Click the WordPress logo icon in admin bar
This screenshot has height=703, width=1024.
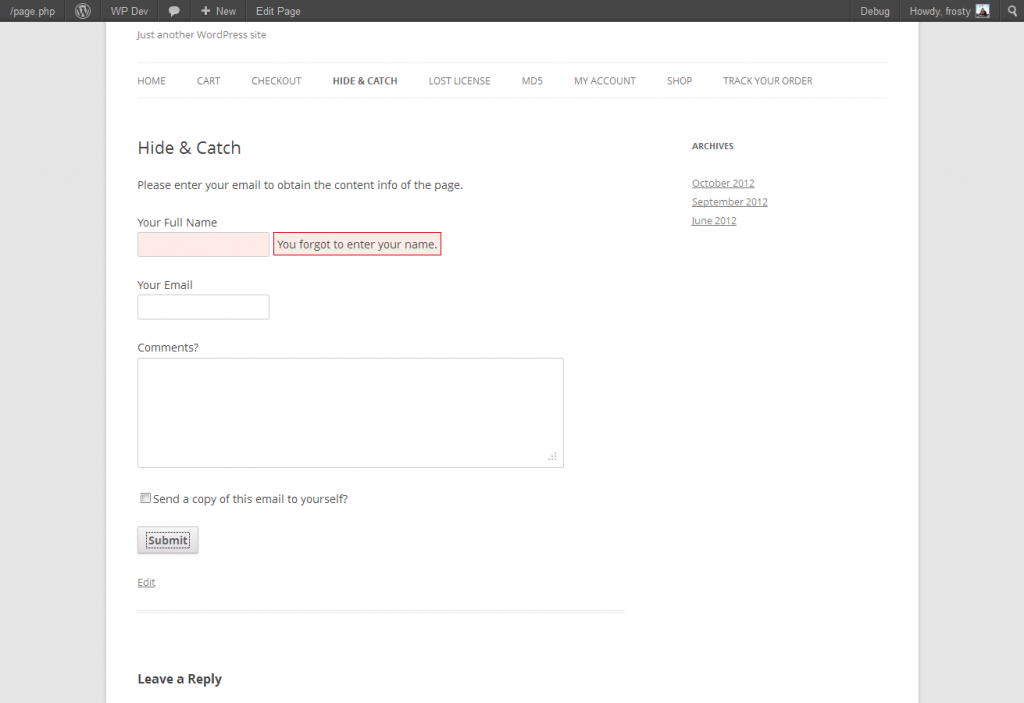pyautogui.click(x=83, y=11)
